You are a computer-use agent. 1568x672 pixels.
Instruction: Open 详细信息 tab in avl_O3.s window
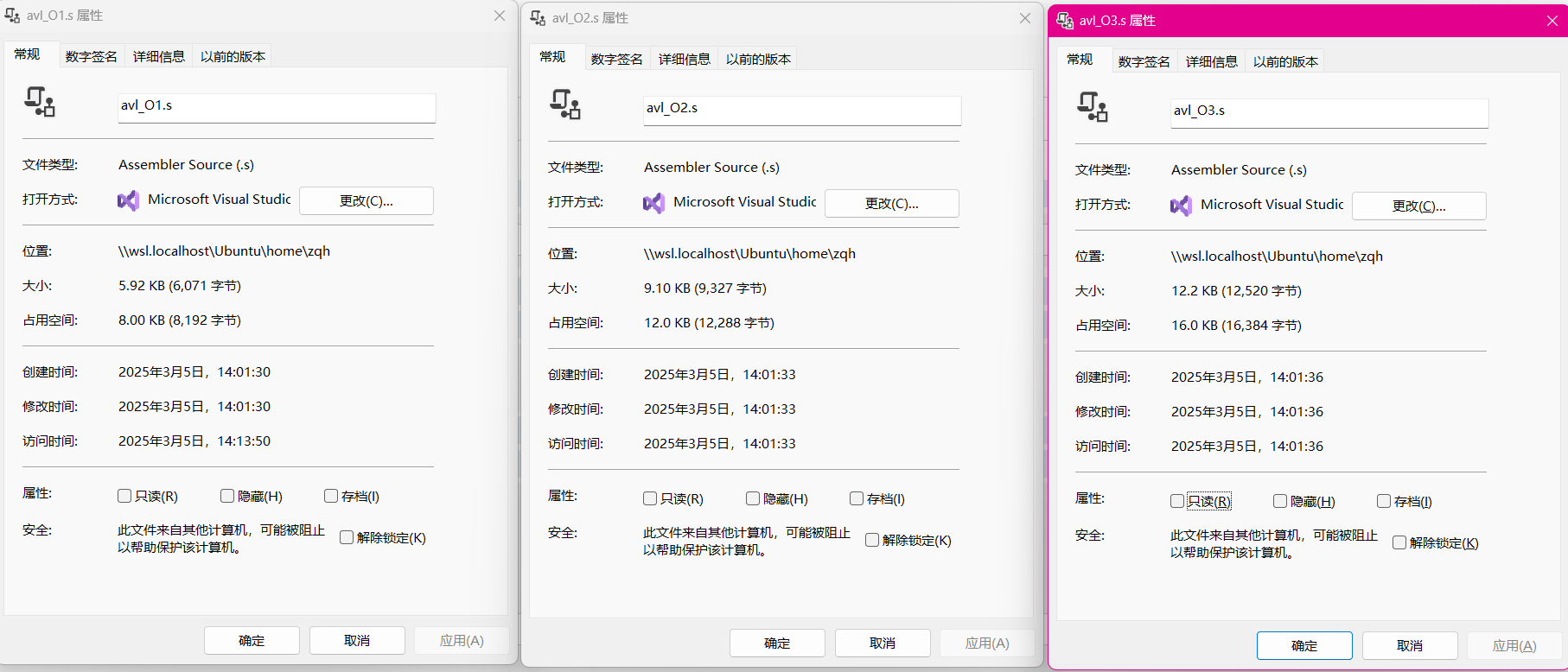coord(1211,61)
